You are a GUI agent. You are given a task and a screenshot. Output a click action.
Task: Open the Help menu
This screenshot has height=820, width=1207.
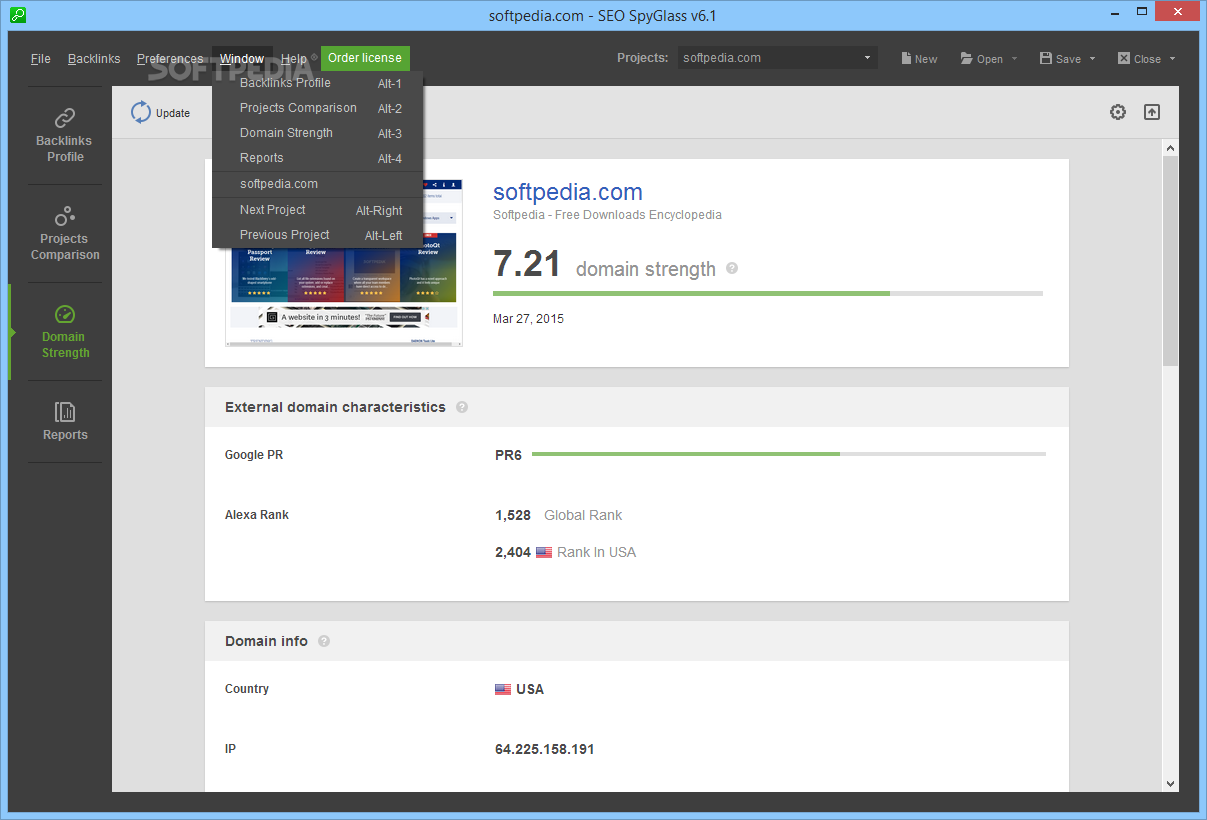[294, 58]
